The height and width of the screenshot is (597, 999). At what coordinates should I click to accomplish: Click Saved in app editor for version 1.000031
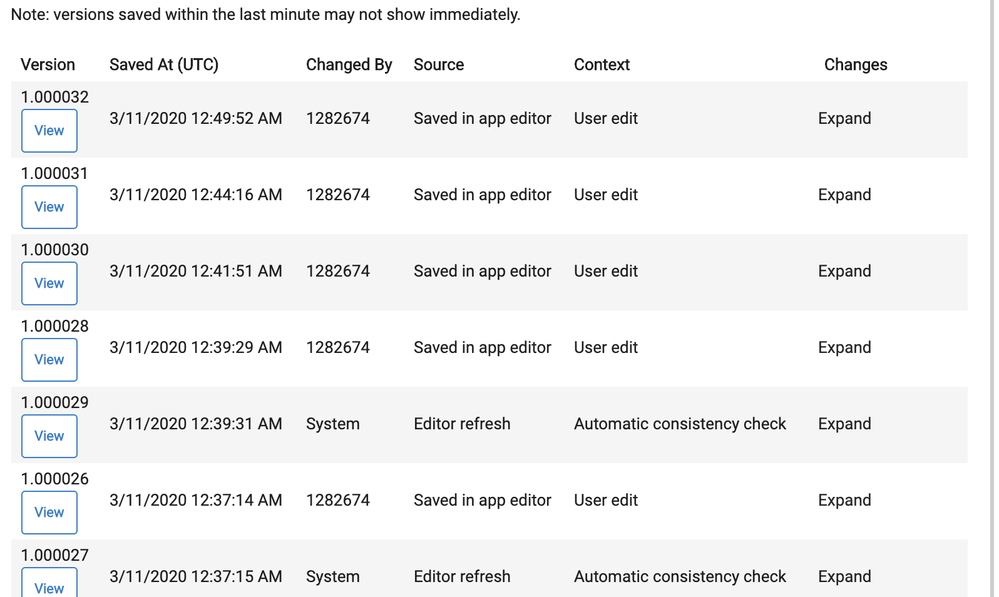[x=482, y=195]
